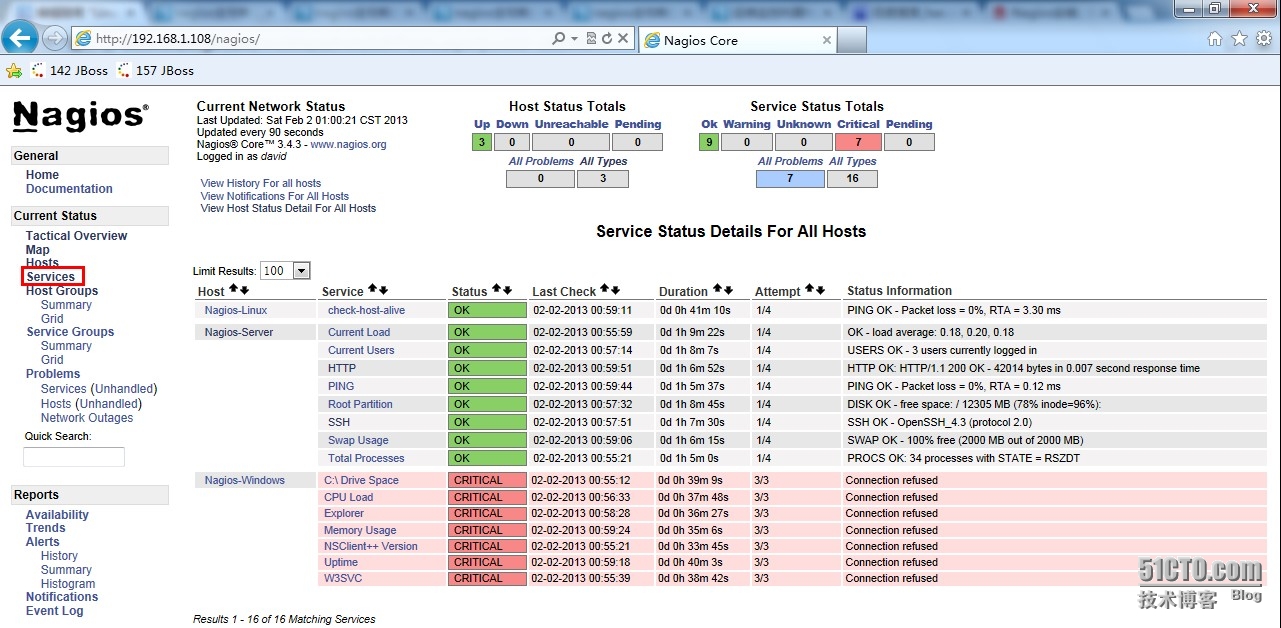Sort Host column descending arrow
1281x628 pixels.
244,290
